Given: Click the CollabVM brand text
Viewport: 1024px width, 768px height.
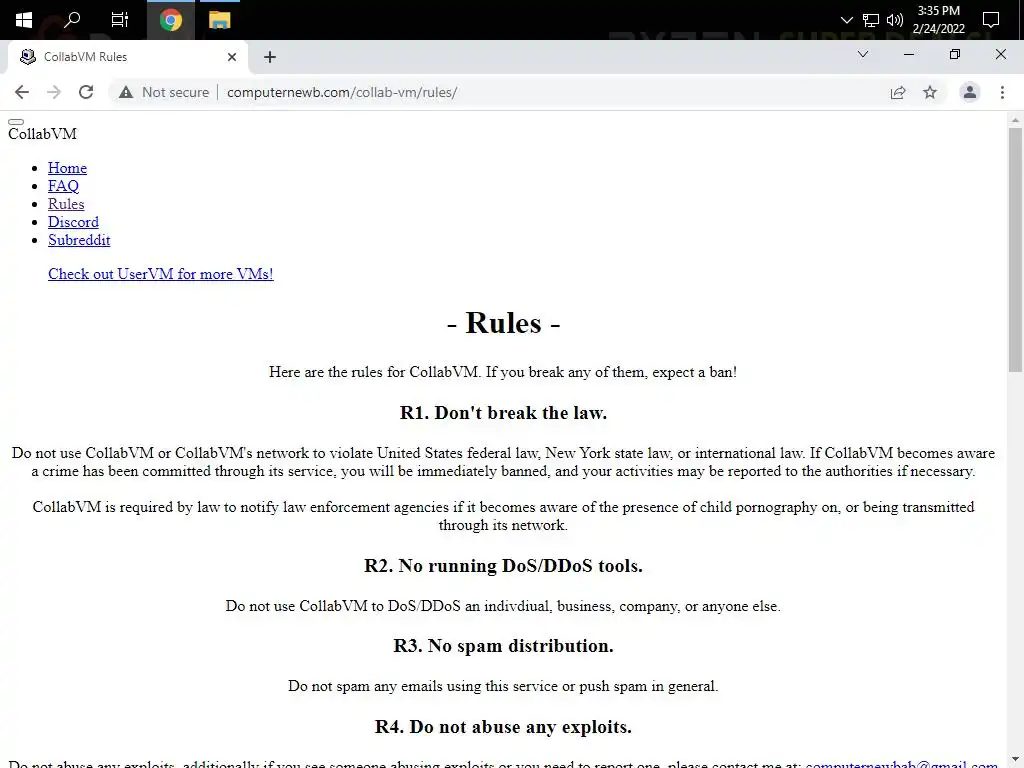Looking at the screenshot, I should pyautogui.click(x=42, y=134).
